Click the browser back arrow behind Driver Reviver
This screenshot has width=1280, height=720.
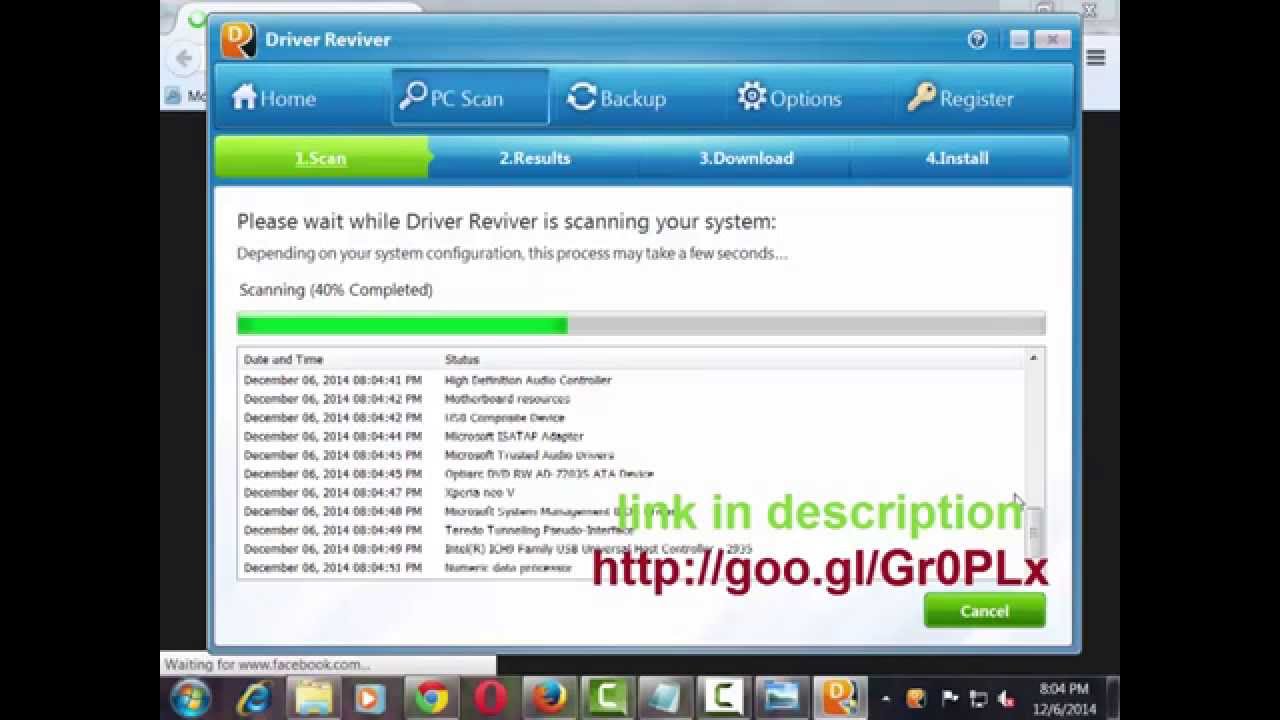click(184, 58)
